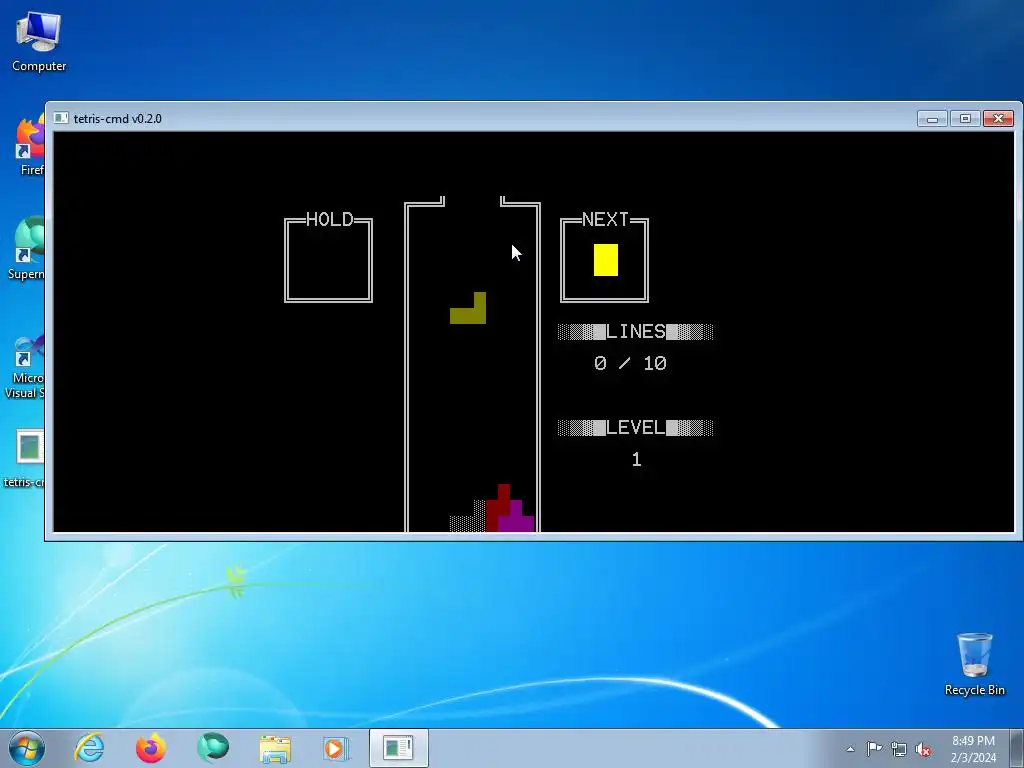Open the Recycle Bin icon
The width and height of the screenshot is (1024, 768).
pyautogui.click(x=974, y=664)
